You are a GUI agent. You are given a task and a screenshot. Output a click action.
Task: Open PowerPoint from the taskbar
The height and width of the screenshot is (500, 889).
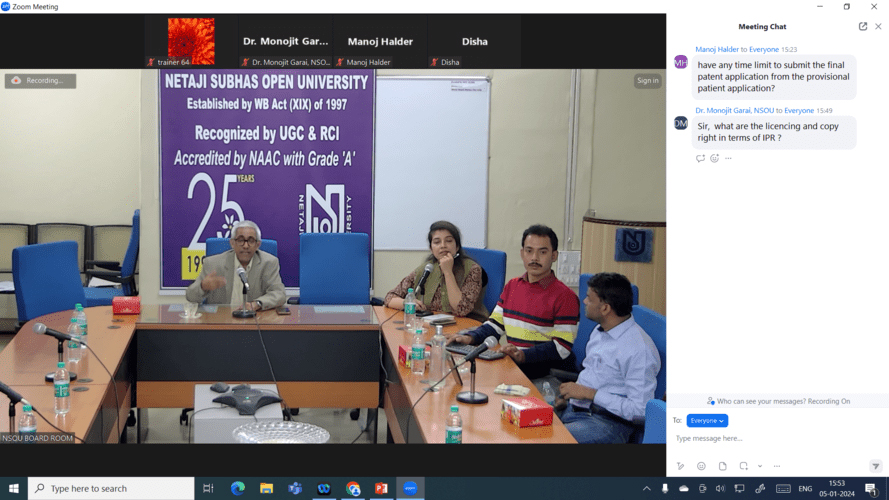(x=381, y=488)
